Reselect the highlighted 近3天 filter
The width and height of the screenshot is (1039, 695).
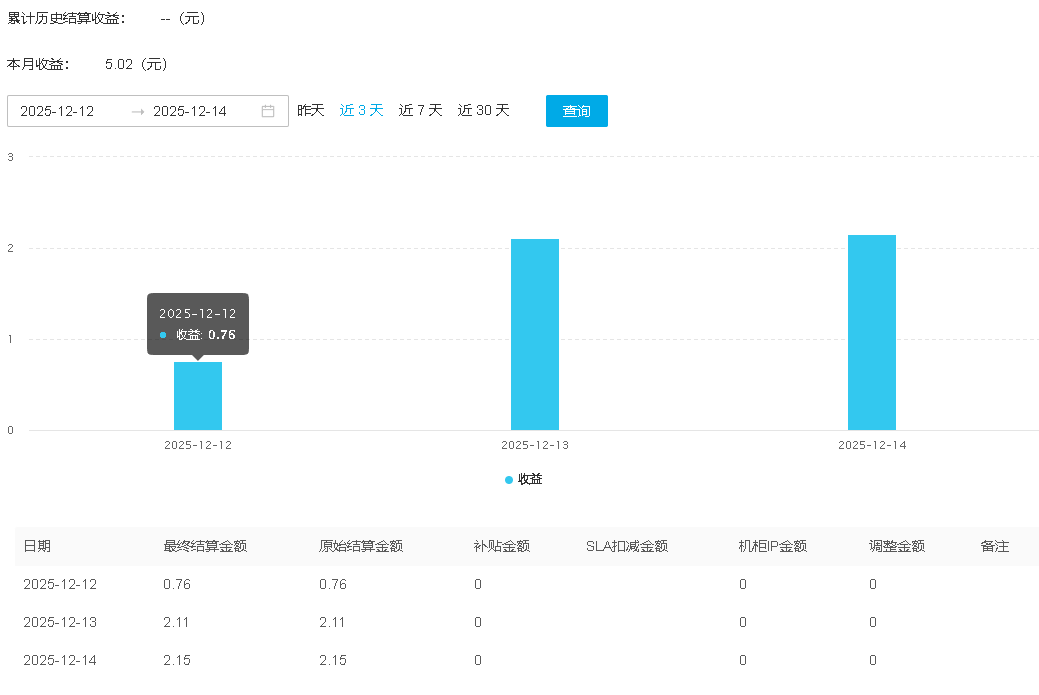click(x=361, y=110)
